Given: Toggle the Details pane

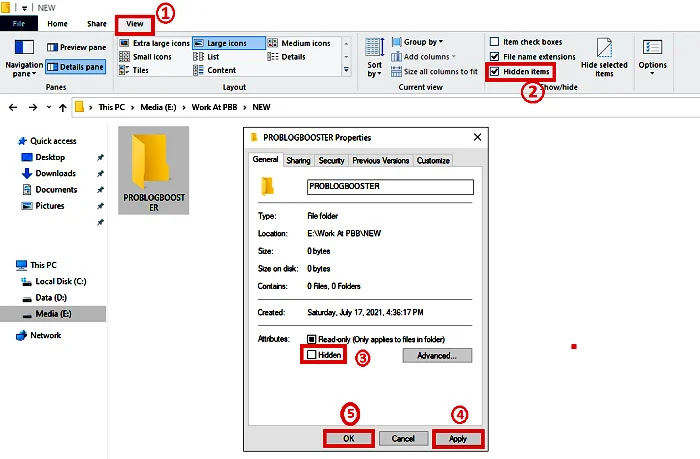Looking at the screenshot, I should [76, 67].
